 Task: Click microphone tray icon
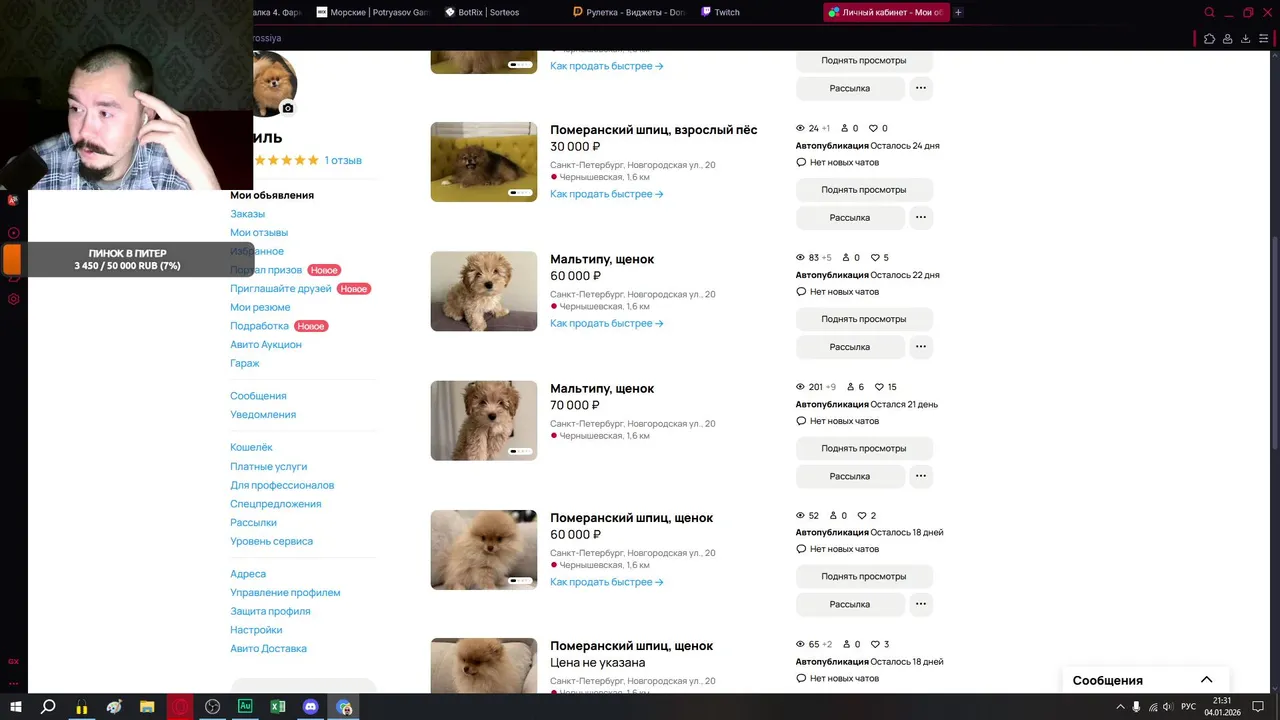[x=1136, y=707]
